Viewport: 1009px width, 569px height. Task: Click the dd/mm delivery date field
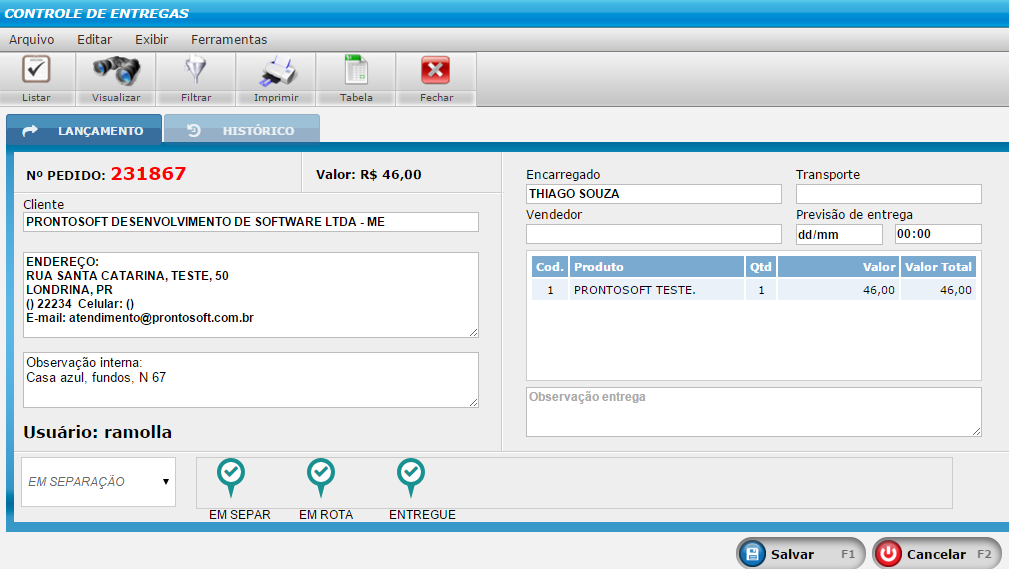[x=839, y=234]
